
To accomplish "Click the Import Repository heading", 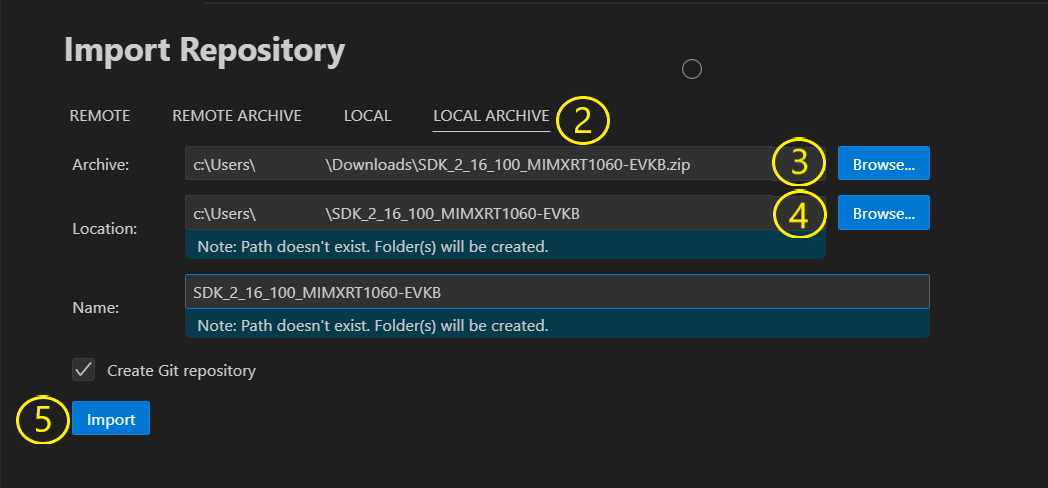I will pos(204,49).
